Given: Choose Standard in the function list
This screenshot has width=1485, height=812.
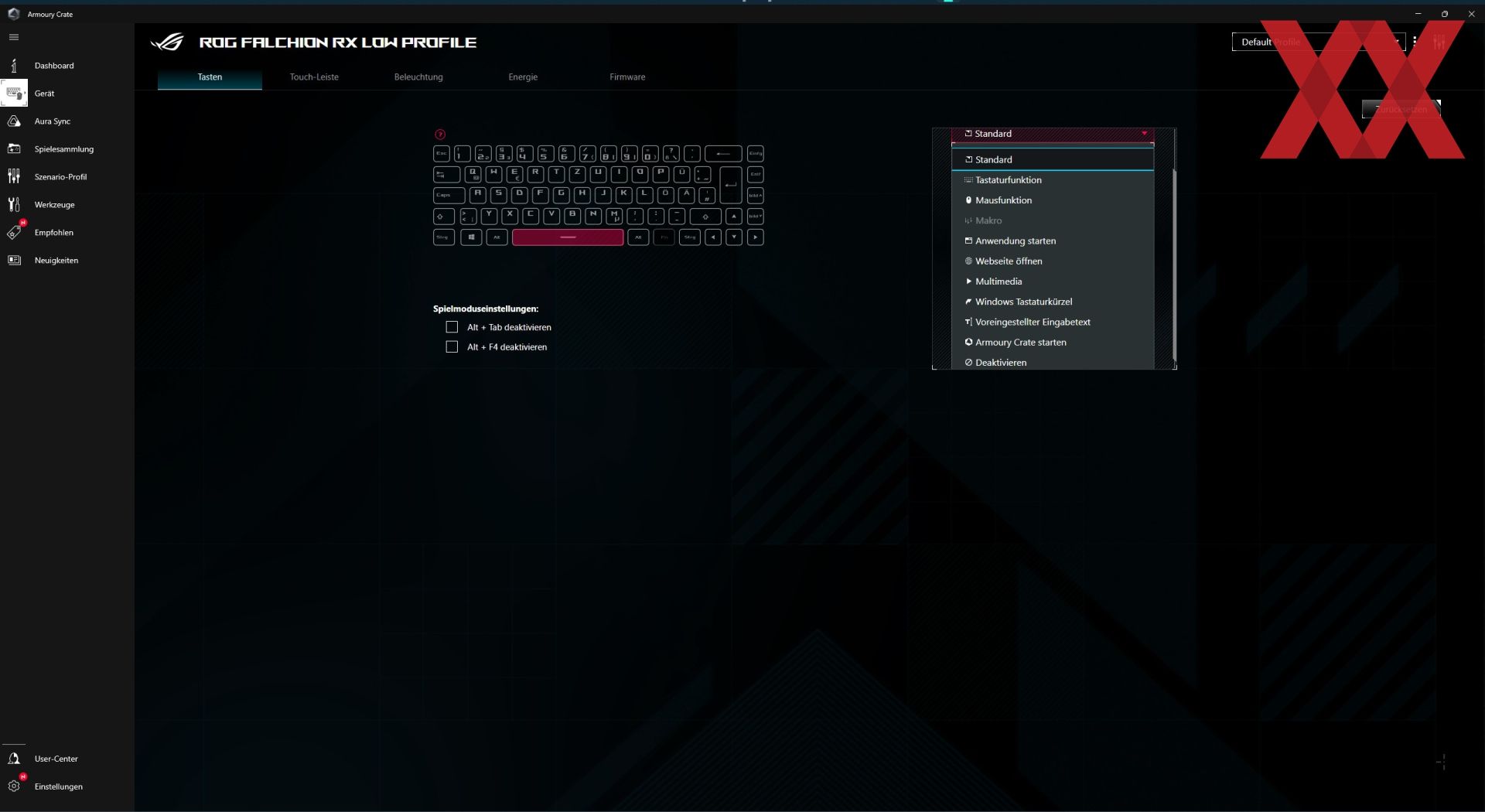Looking at the screenshot, I should point(1053,160).
